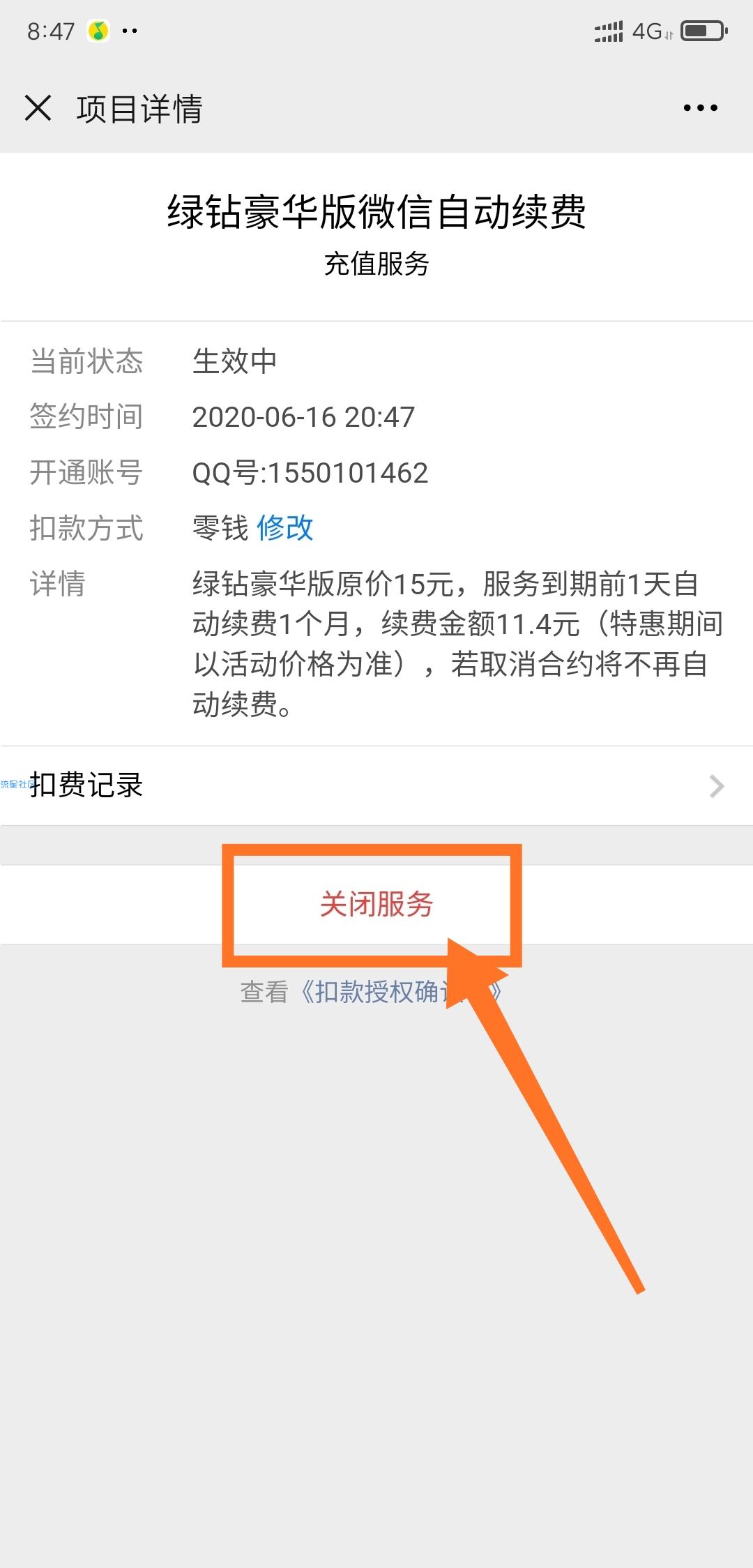Tap the small 流星社区 watermark

pos(17,784)
